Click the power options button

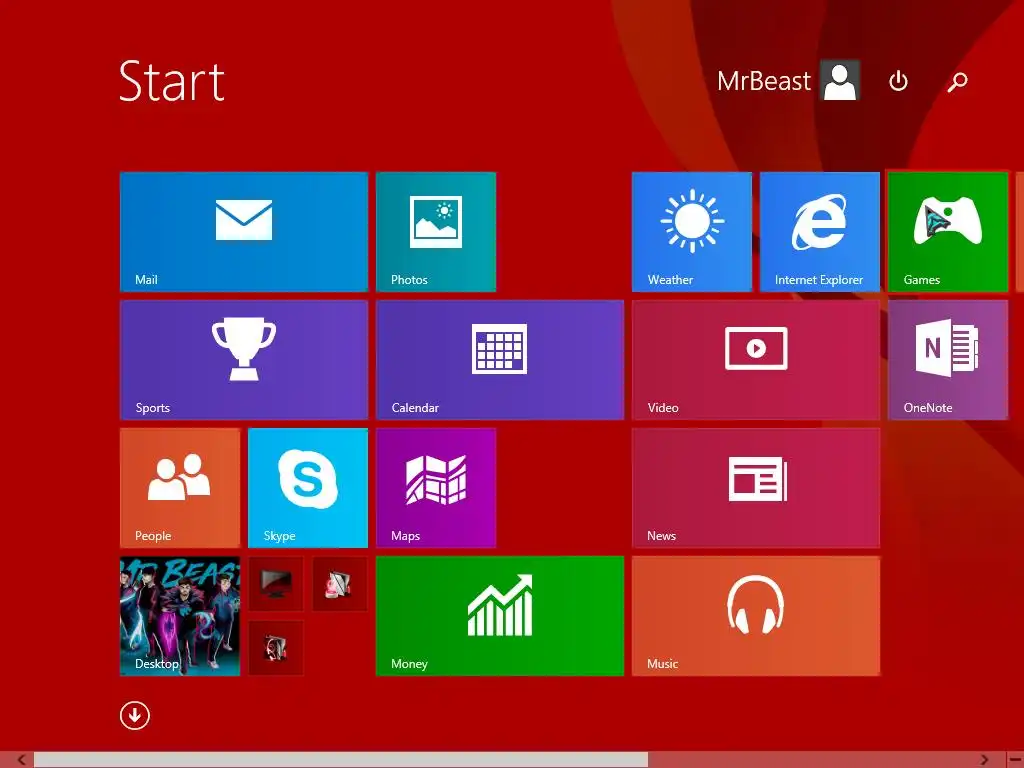899,81
